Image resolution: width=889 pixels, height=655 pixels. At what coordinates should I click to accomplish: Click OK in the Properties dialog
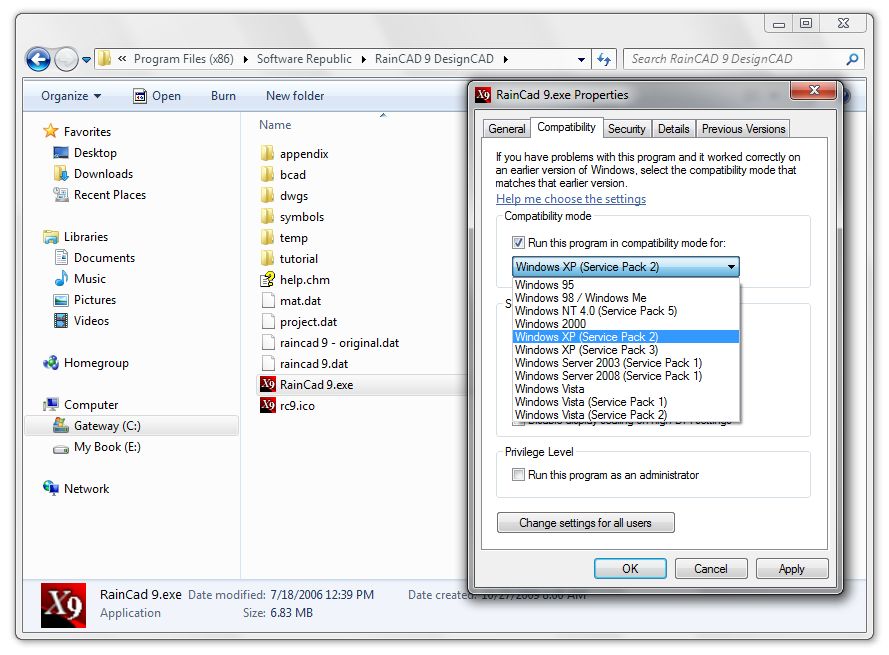pyautogui.click(x=630, y=568)
